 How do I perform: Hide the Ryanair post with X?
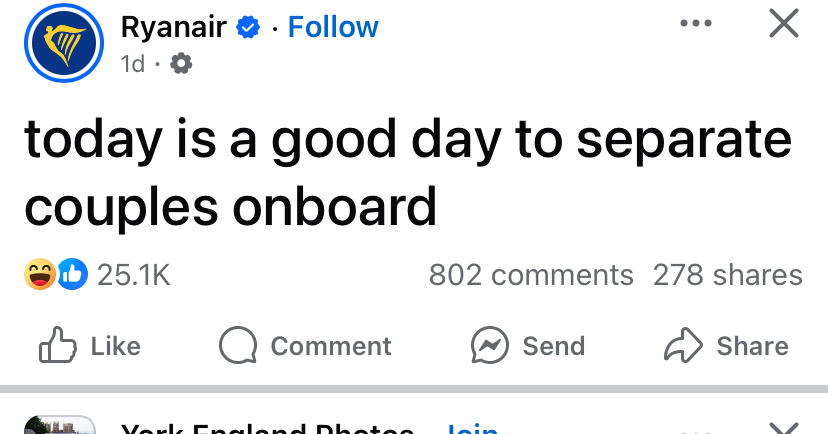coord(783,24)
